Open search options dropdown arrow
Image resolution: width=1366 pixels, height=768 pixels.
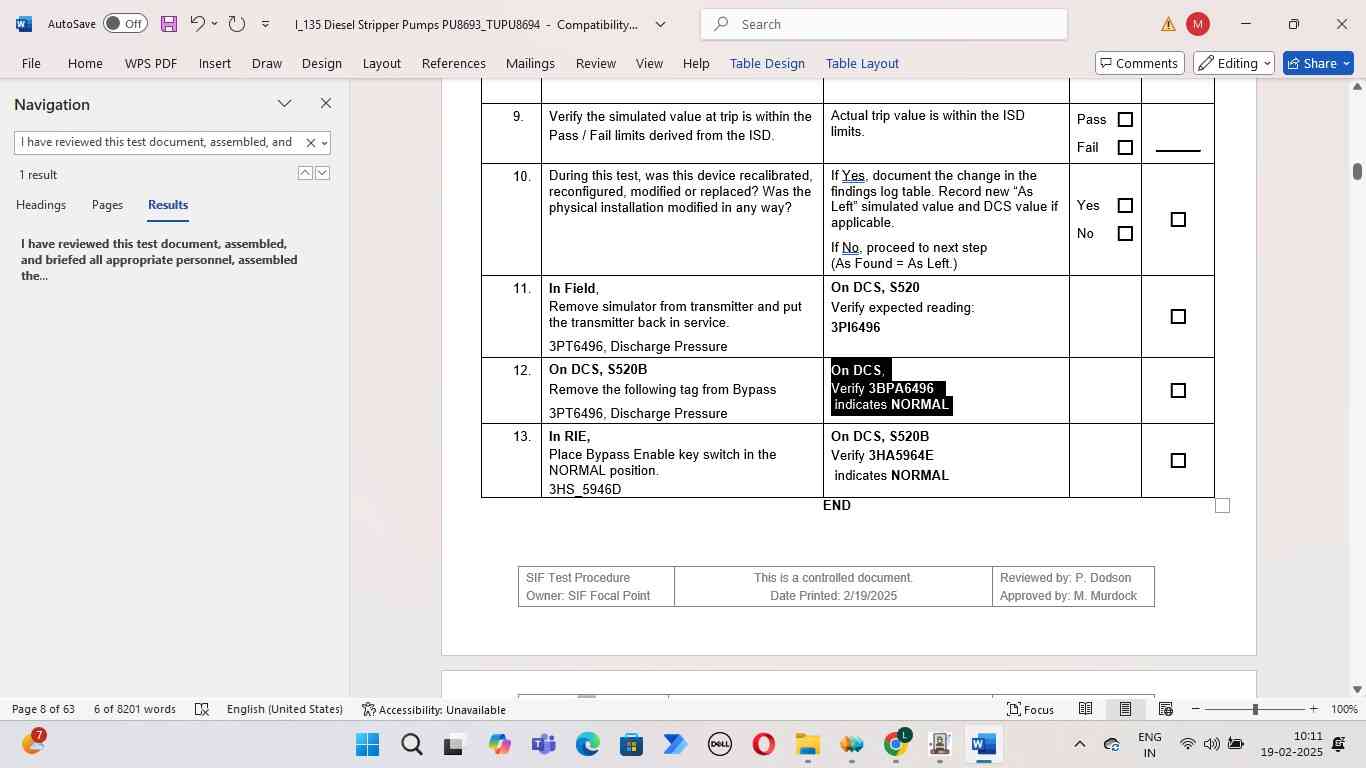tap(324, 143)
